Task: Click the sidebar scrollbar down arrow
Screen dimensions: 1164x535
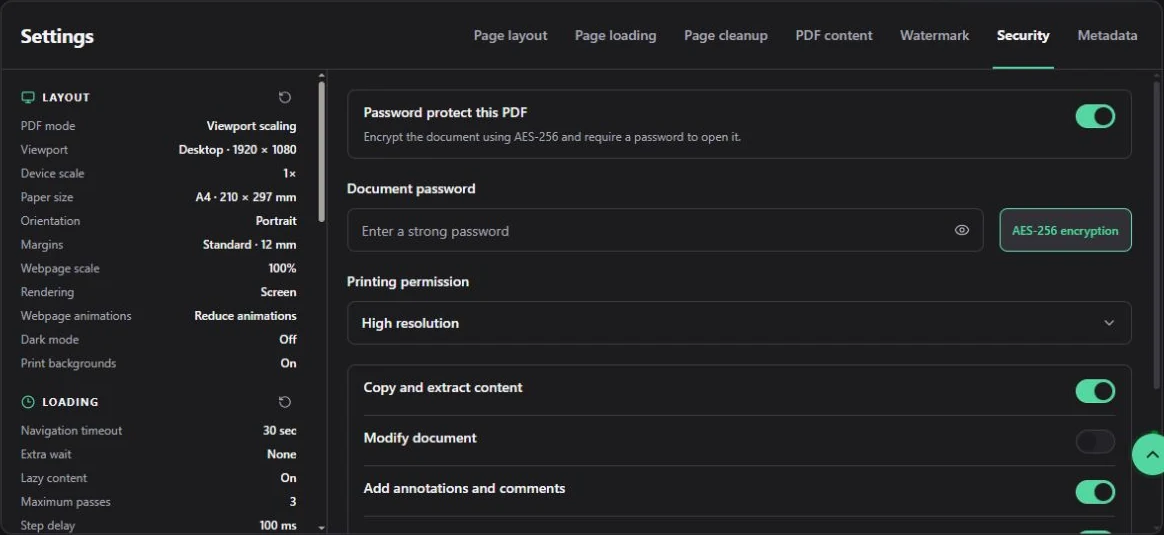Action: coord(321,528)
